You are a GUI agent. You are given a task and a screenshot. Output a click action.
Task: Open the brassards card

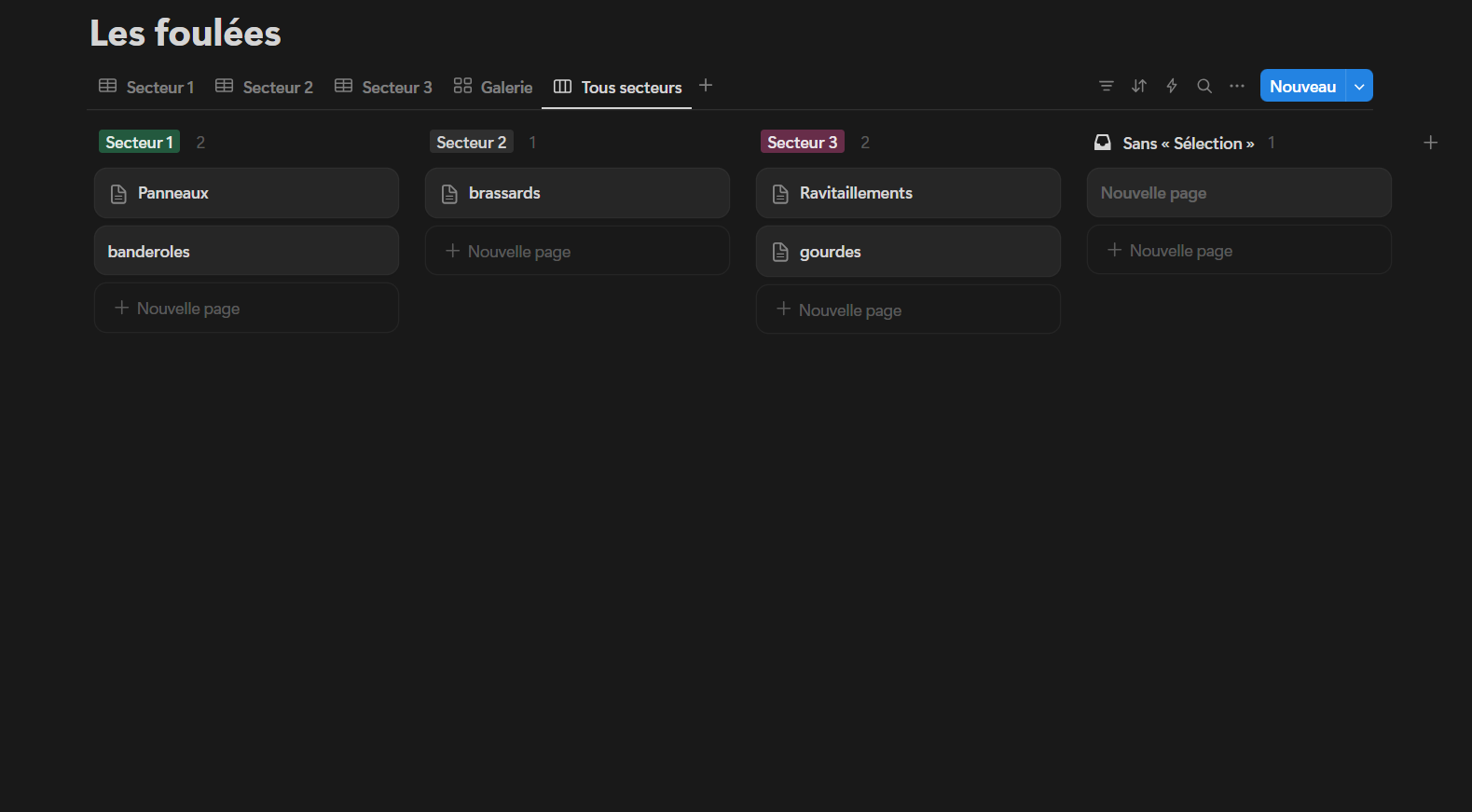click(x=577, y=193)
